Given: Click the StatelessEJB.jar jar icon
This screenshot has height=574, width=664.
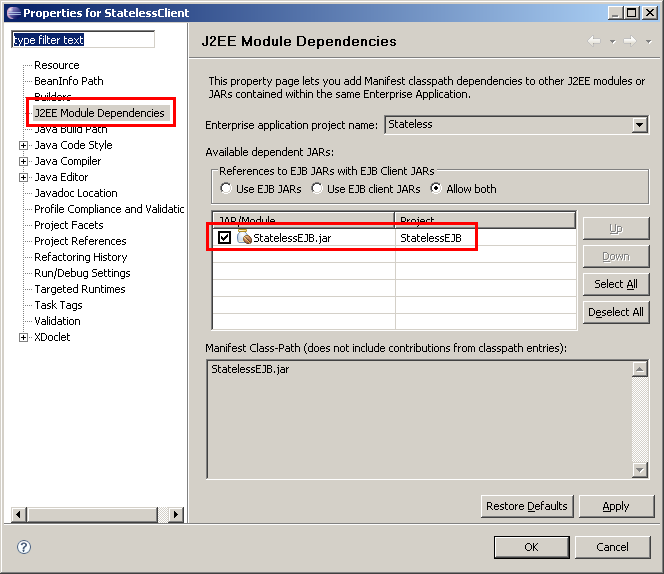Looking at the screenshot, I should [x=244, y=237].
